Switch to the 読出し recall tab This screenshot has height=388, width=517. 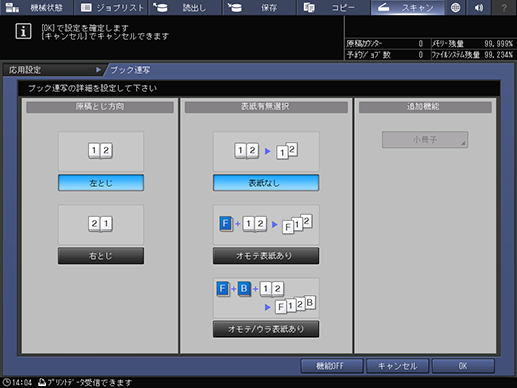185,7
